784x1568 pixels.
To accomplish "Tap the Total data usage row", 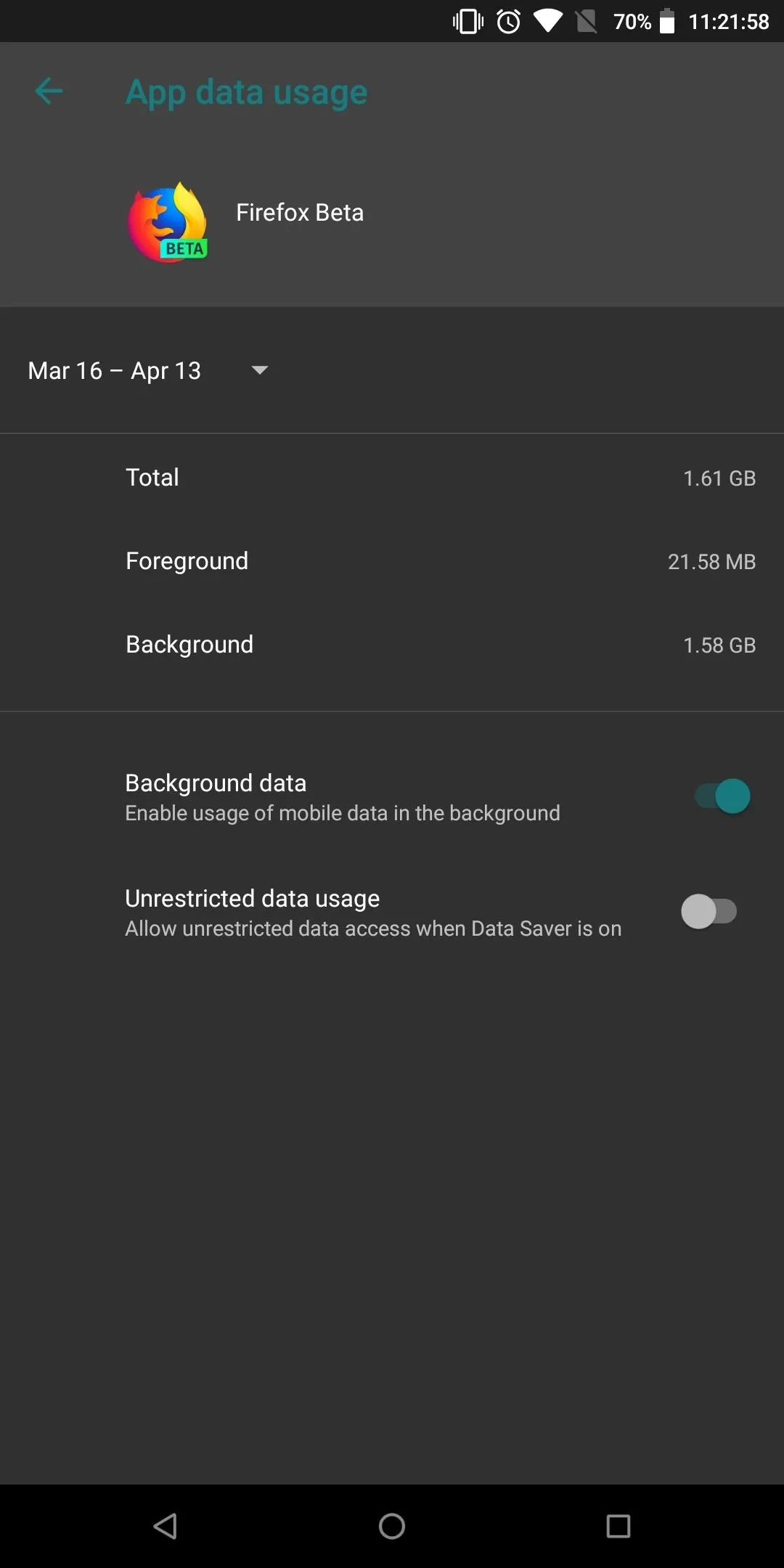I will point(392,478).
